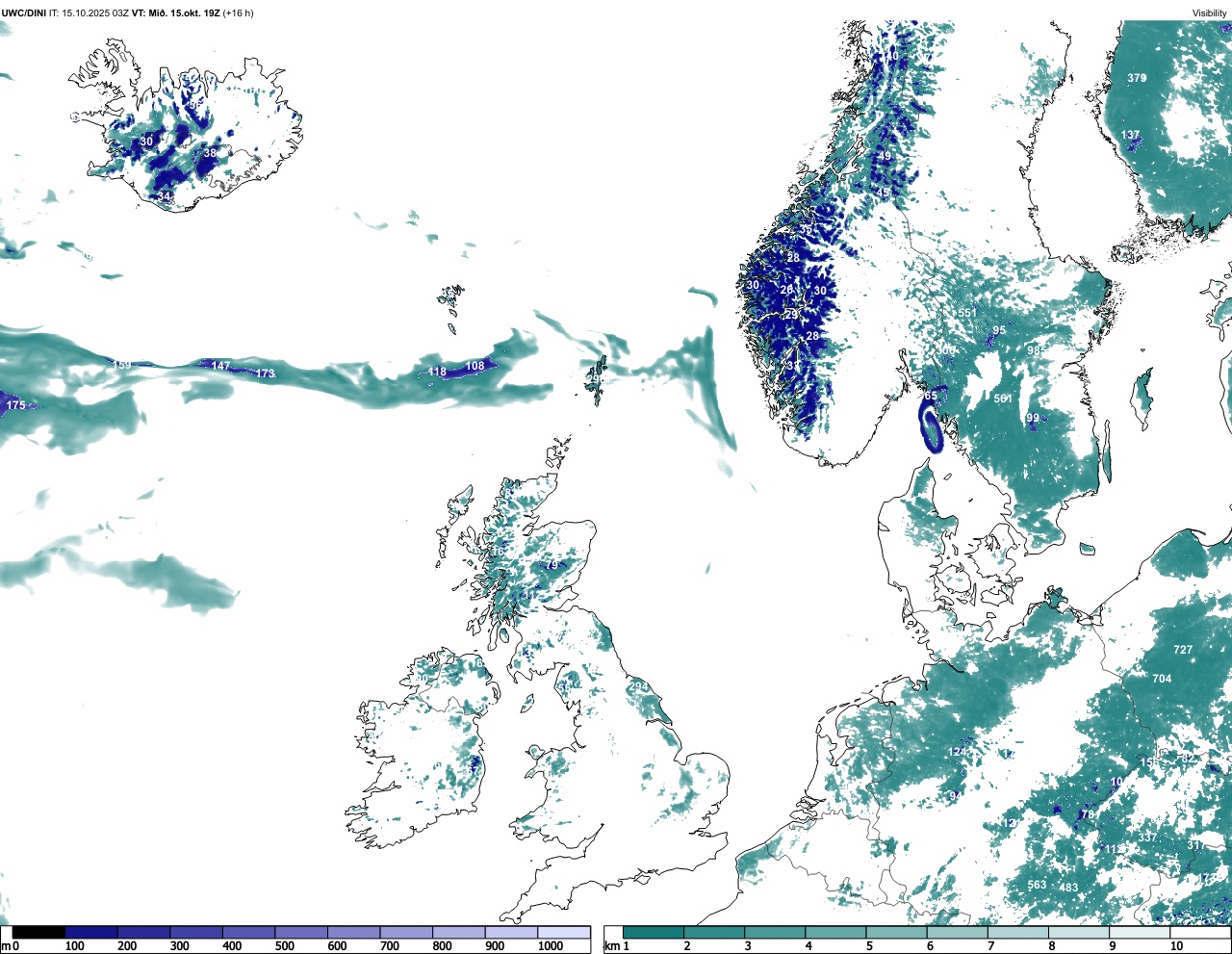The image size is (1232, 954).
Task: Click the value '551' over Sweden
Action: click(x=966, y=314)
